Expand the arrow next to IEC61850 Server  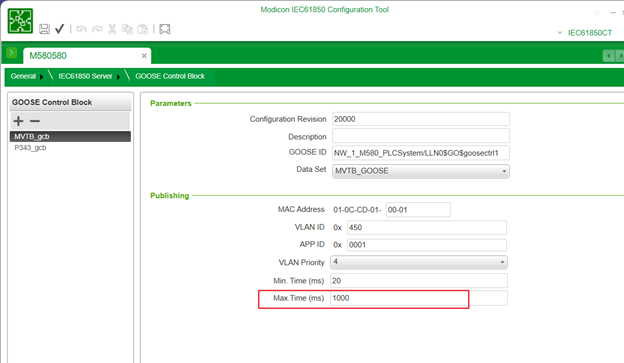click(118, 77)
